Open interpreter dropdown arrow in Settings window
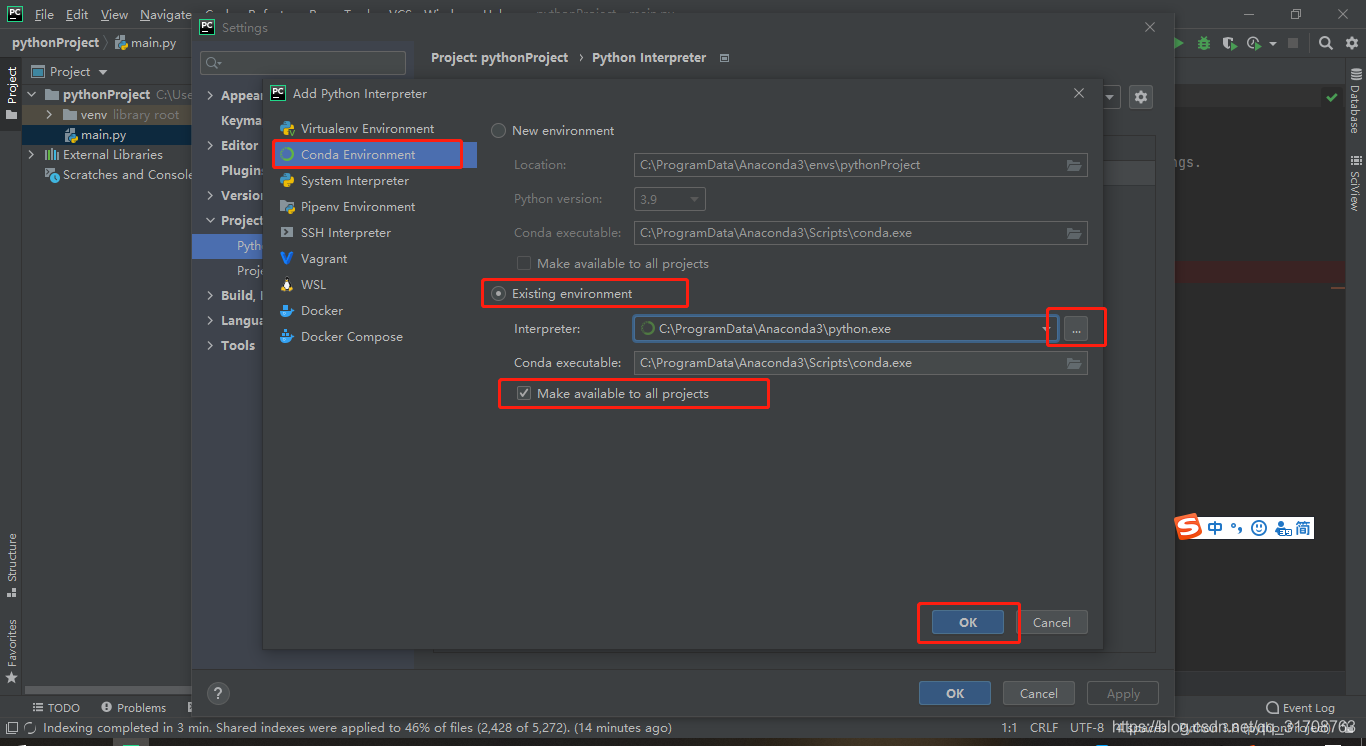This screenshot has width=1366, height=746. click(1111, 97)
